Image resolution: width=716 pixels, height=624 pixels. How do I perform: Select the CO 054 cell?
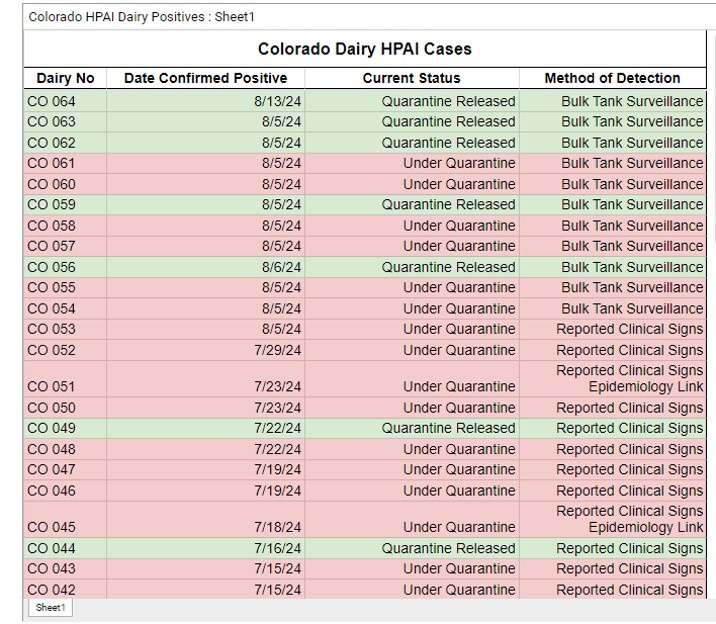click(x=65, y=309)
